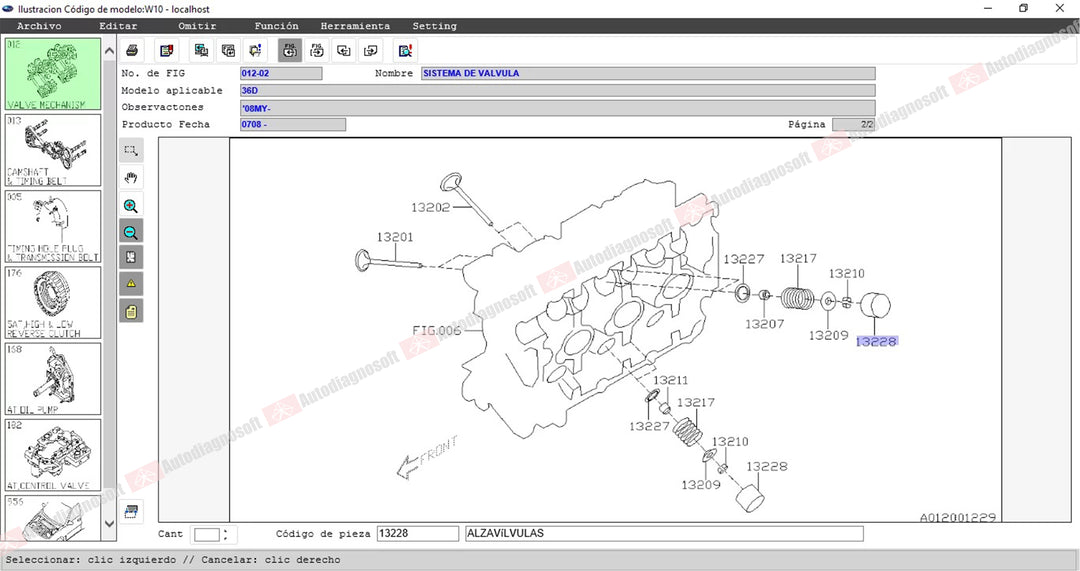Click the monitors network icon in toolbar
Image resolution: width=1080 pixels, height=571 pixels.
tap(201, 50)
